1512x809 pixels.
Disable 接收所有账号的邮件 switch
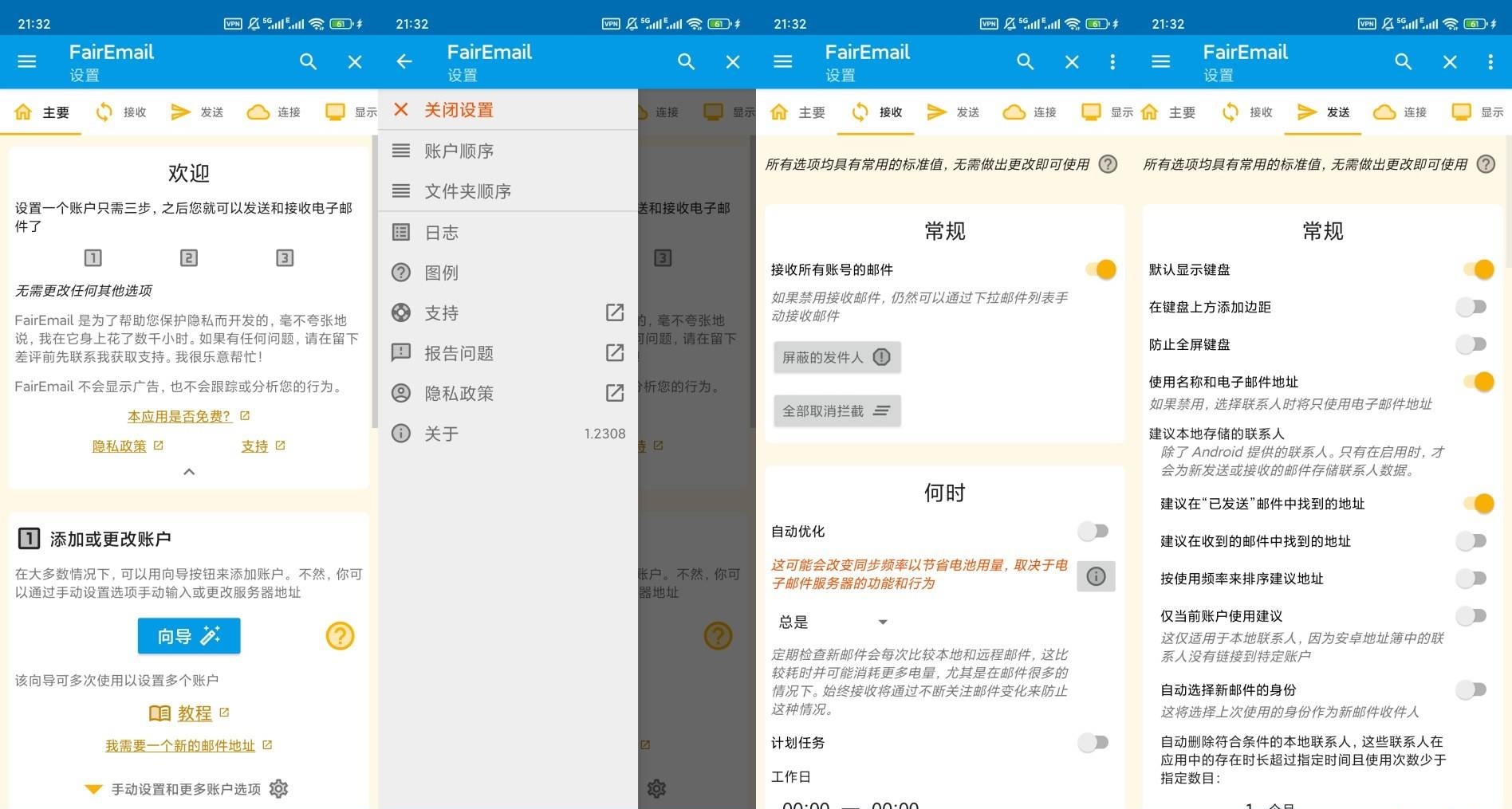(x=1101, y=270)
